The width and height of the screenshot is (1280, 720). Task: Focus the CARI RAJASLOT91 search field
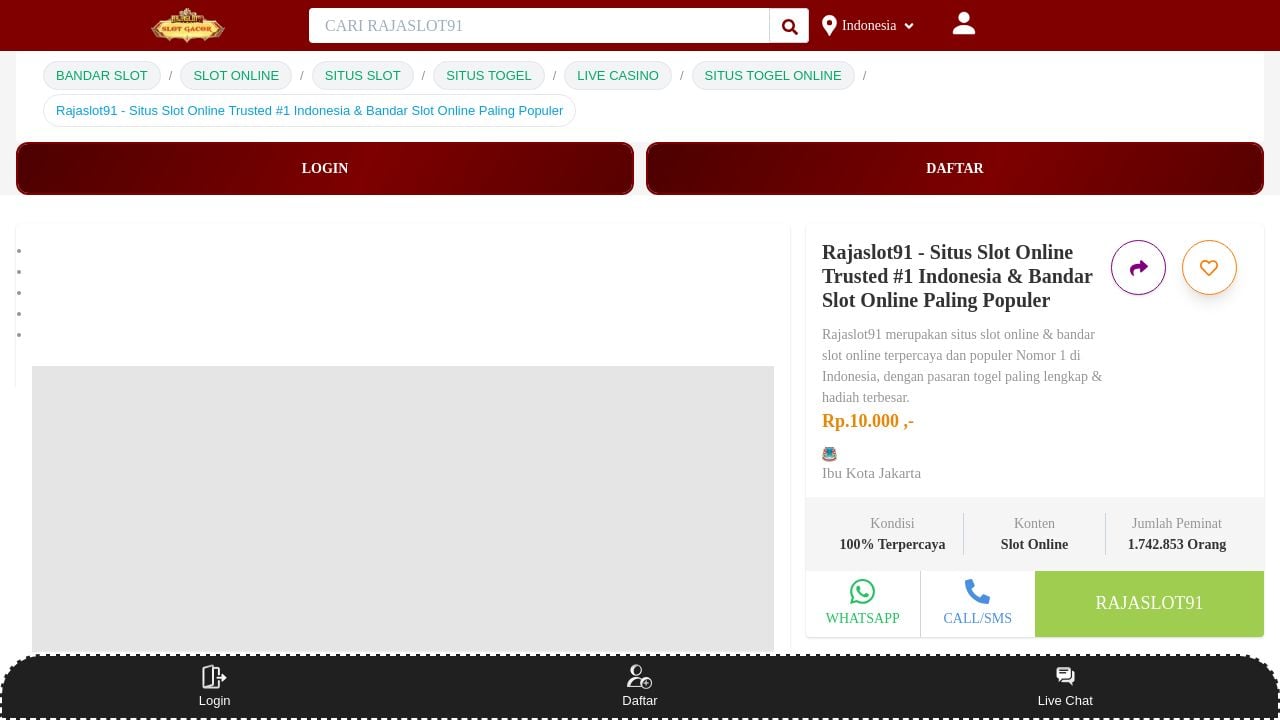[x=539, y=26]
